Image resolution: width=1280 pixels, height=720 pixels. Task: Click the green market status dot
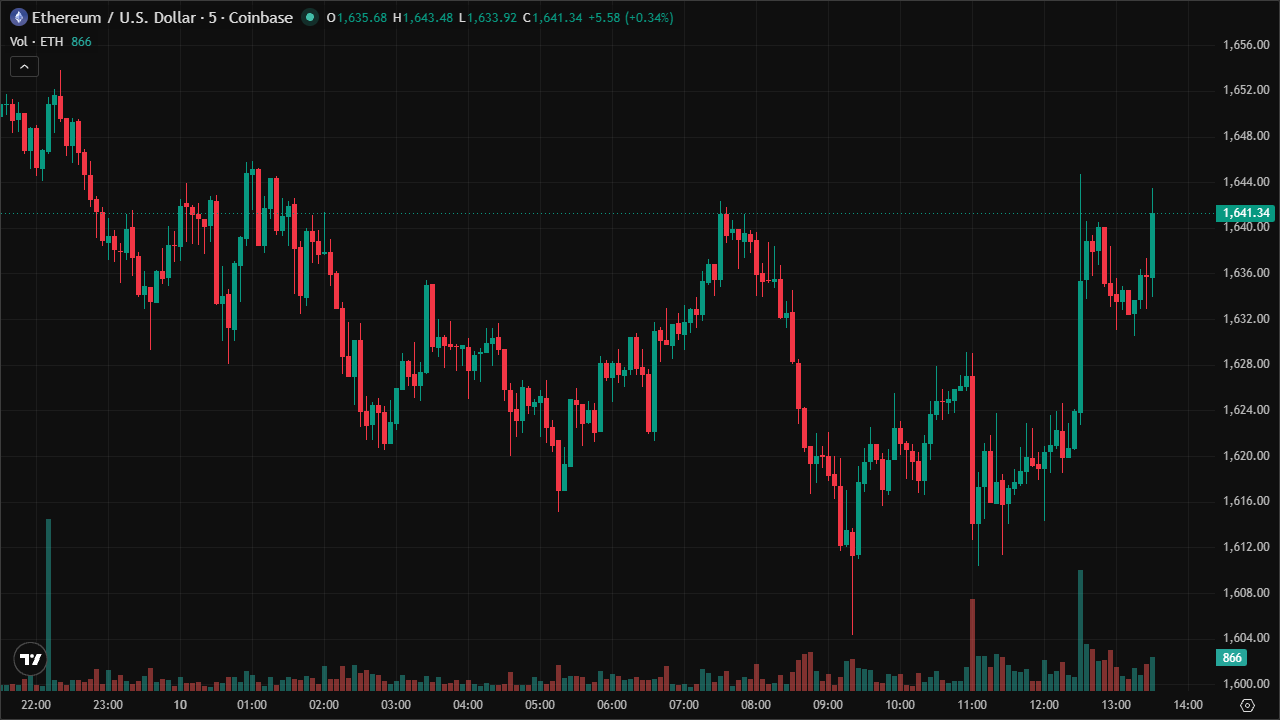[x=310, y=17]
